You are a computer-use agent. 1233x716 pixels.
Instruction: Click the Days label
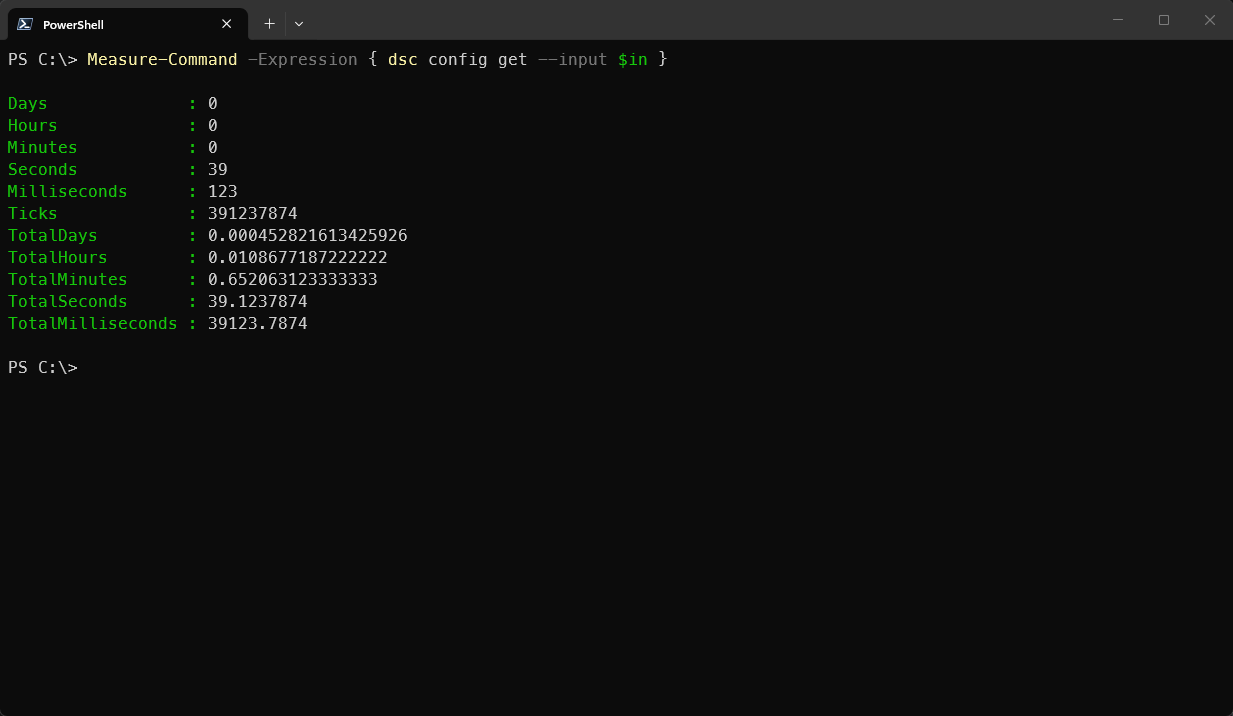click(28, 104)
